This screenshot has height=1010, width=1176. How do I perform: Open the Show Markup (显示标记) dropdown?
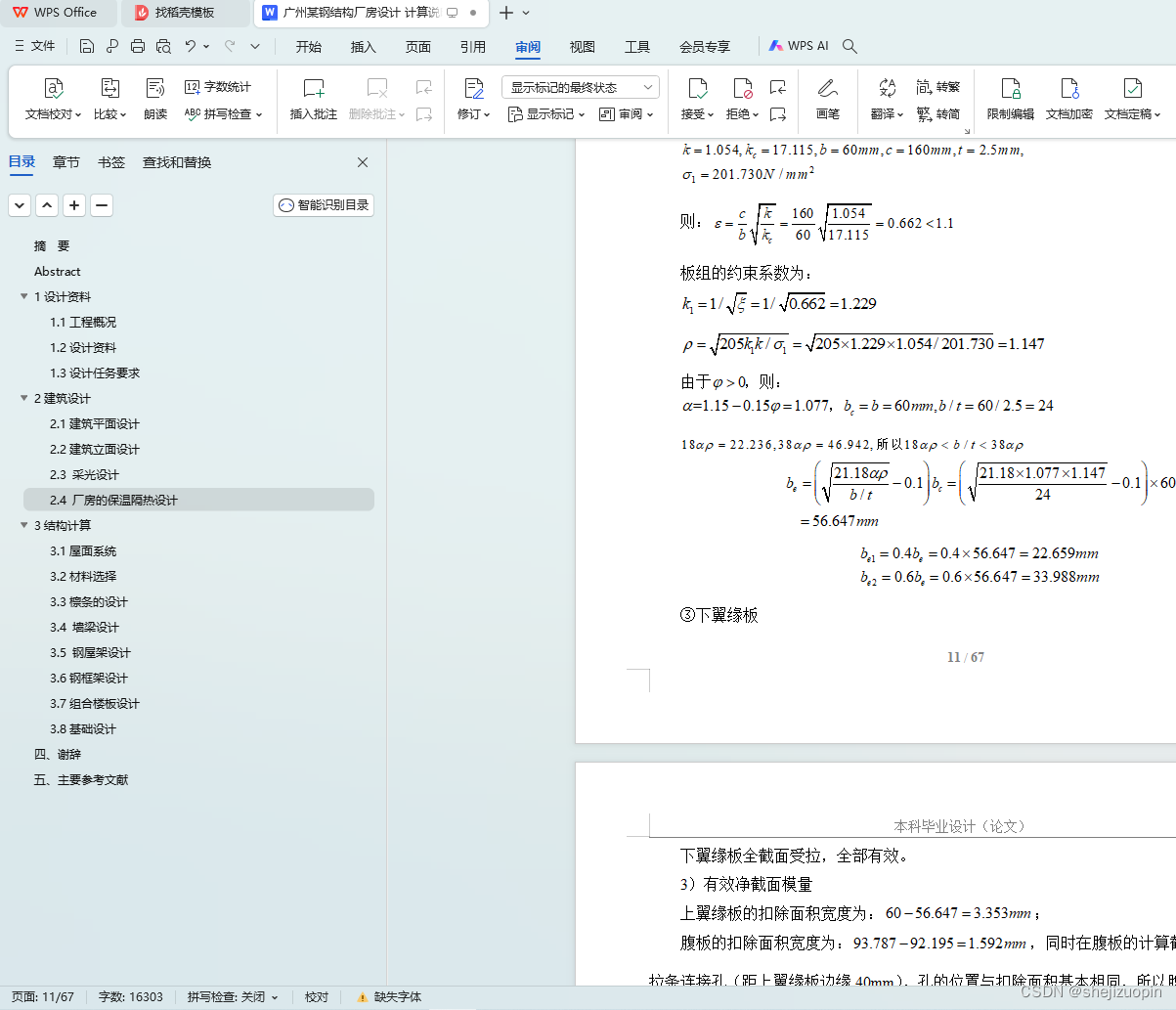pyautogui.click(x=546, y=114)
